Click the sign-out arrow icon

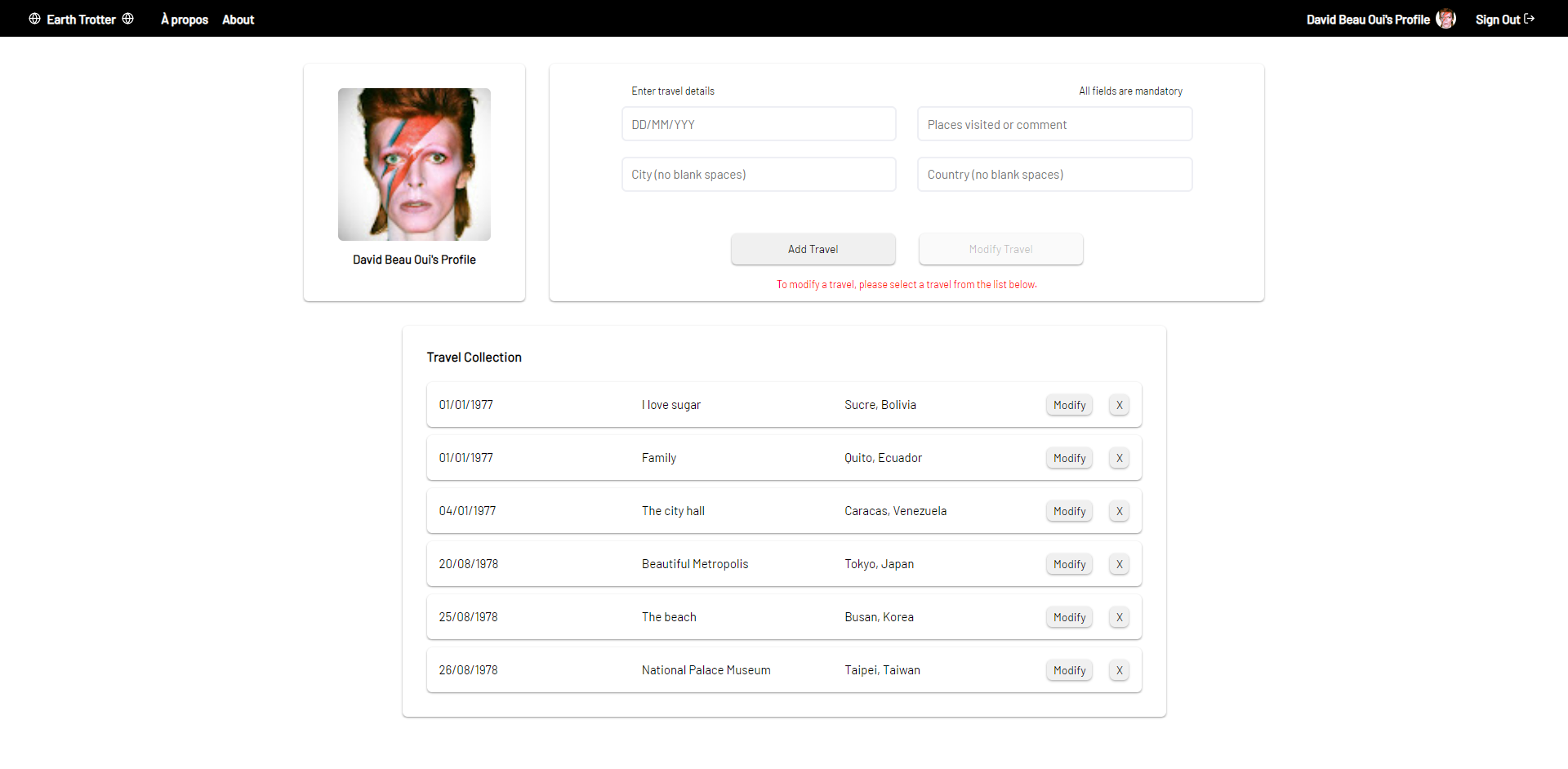coord(1530,18)
